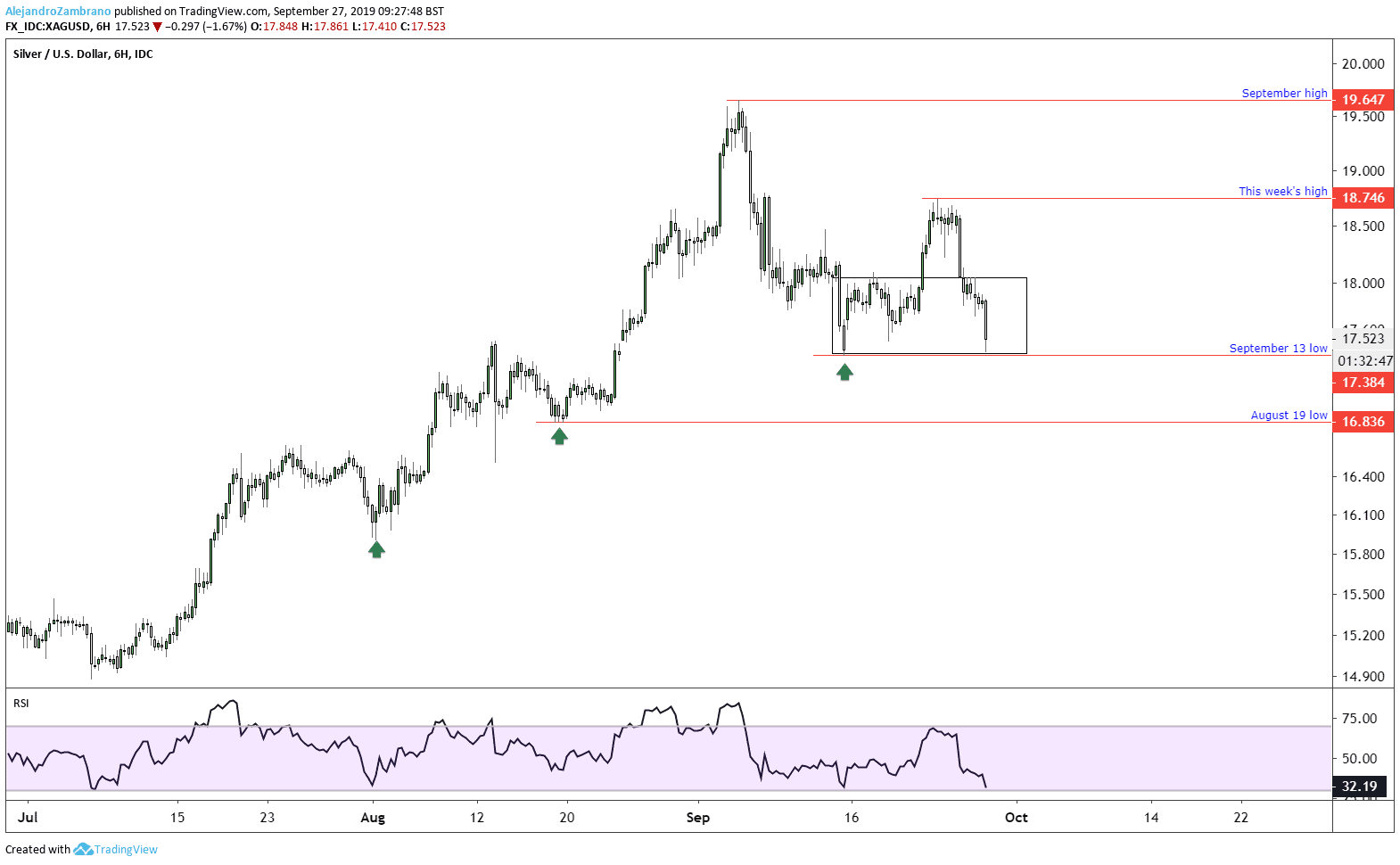Click the 18.000 price axis label
Viewport: 1400px width, 865px height.
point(1363,284)
